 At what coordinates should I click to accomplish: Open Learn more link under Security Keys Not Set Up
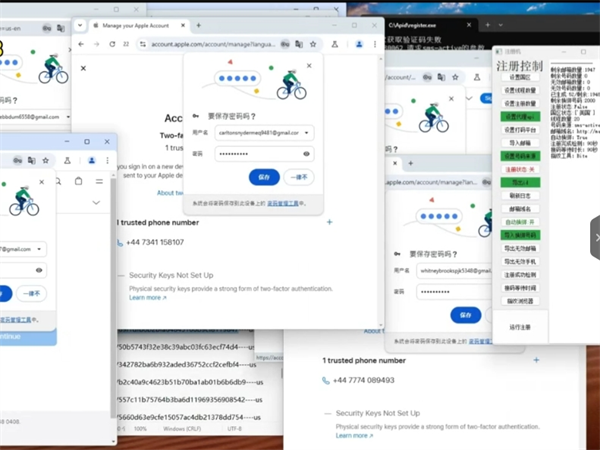147,298
